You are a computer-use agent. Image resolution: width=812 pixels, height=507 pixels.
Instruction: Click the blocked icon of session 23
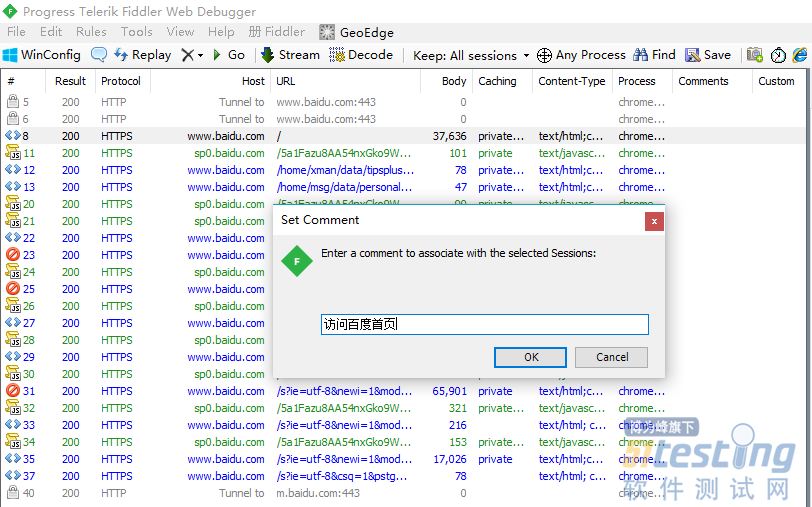[12, 255]
